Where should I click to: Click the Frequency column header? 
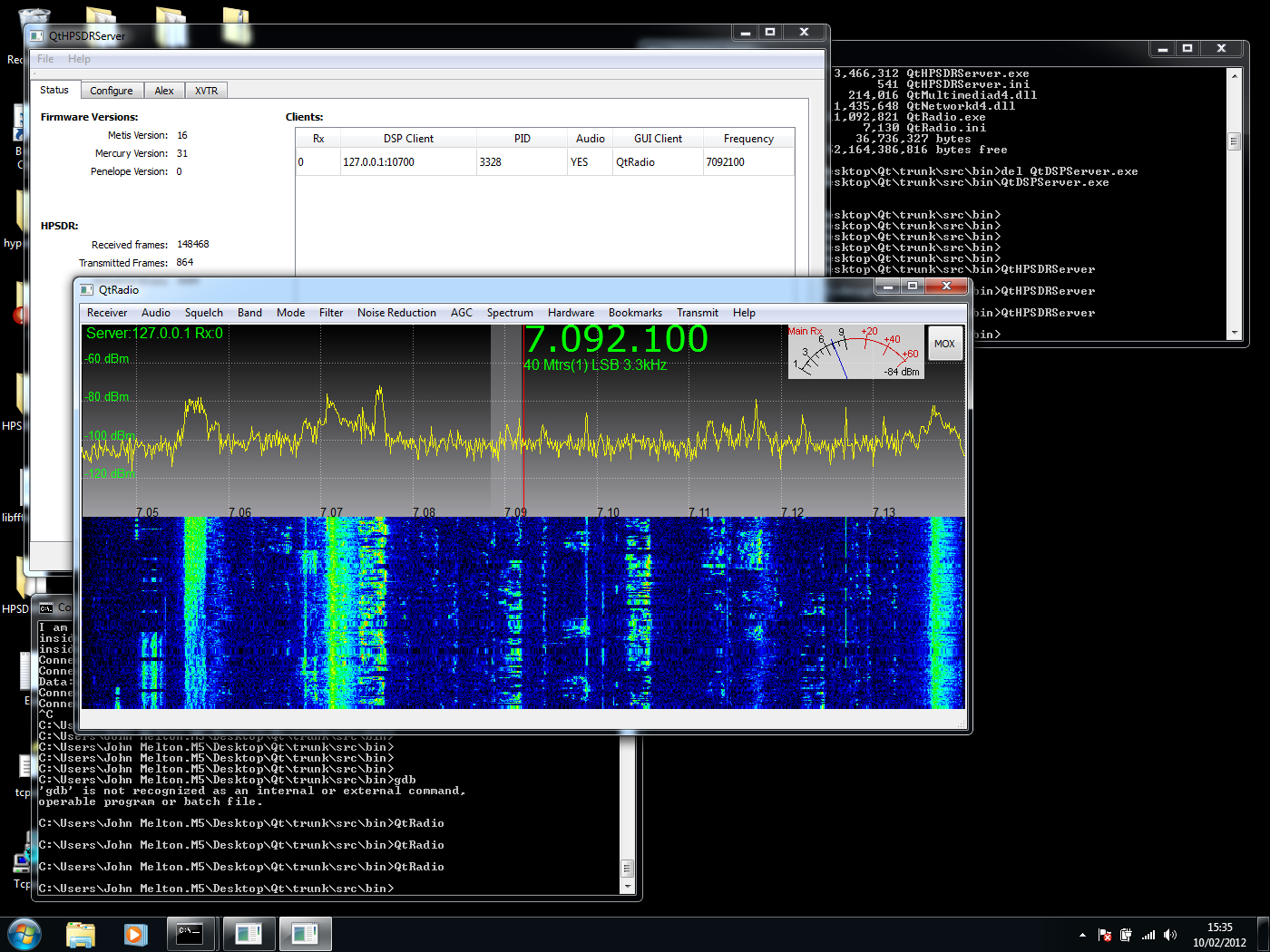click(x=748, y=139)
